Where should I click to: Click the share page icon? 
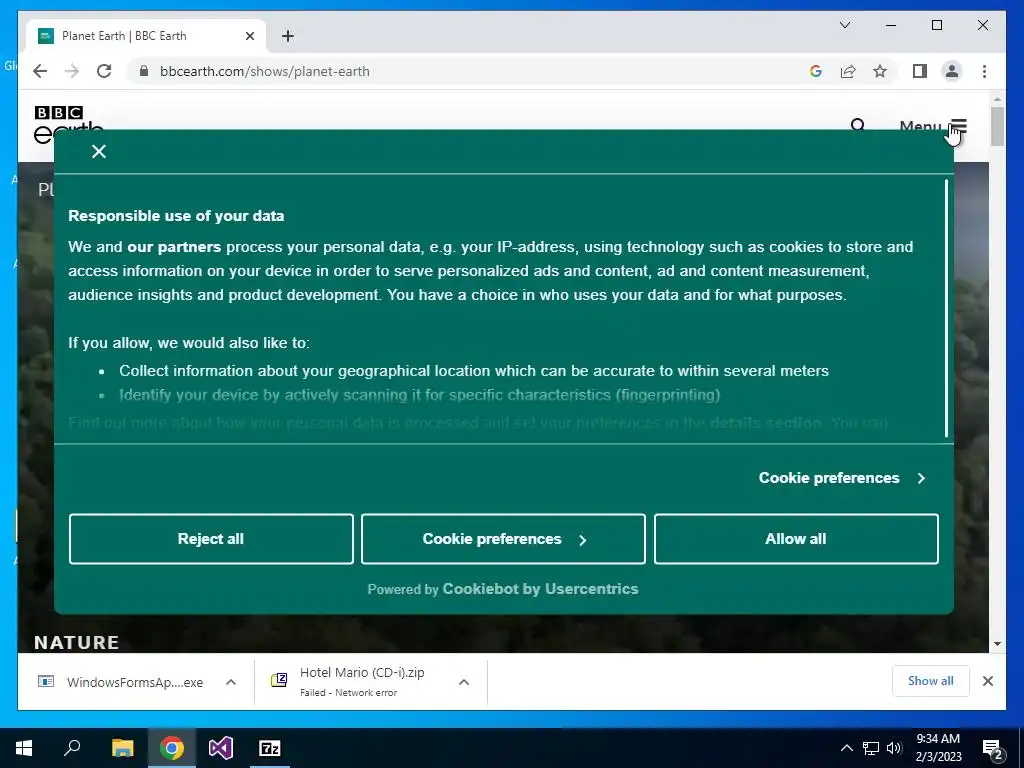pos(848,71)
